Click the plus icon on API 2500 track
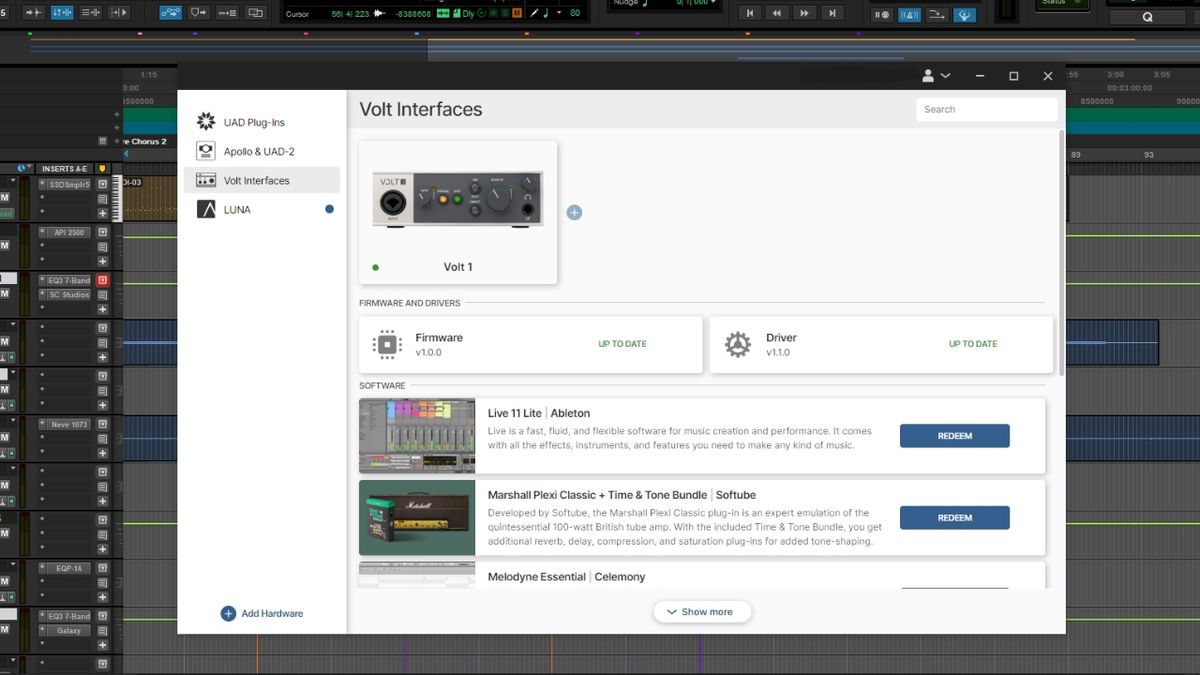The image size is (1200, 675). pyautogui.click(x=102, y=261)
